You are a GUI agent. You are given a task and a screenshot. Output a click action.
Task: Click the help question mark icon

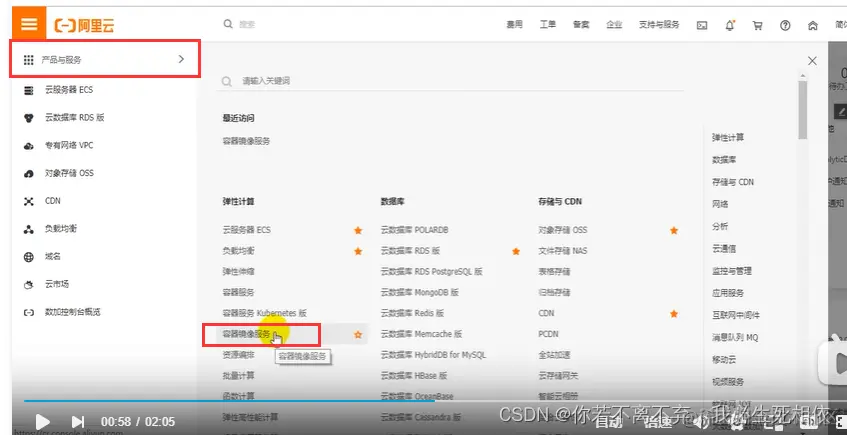pos(785,25)
